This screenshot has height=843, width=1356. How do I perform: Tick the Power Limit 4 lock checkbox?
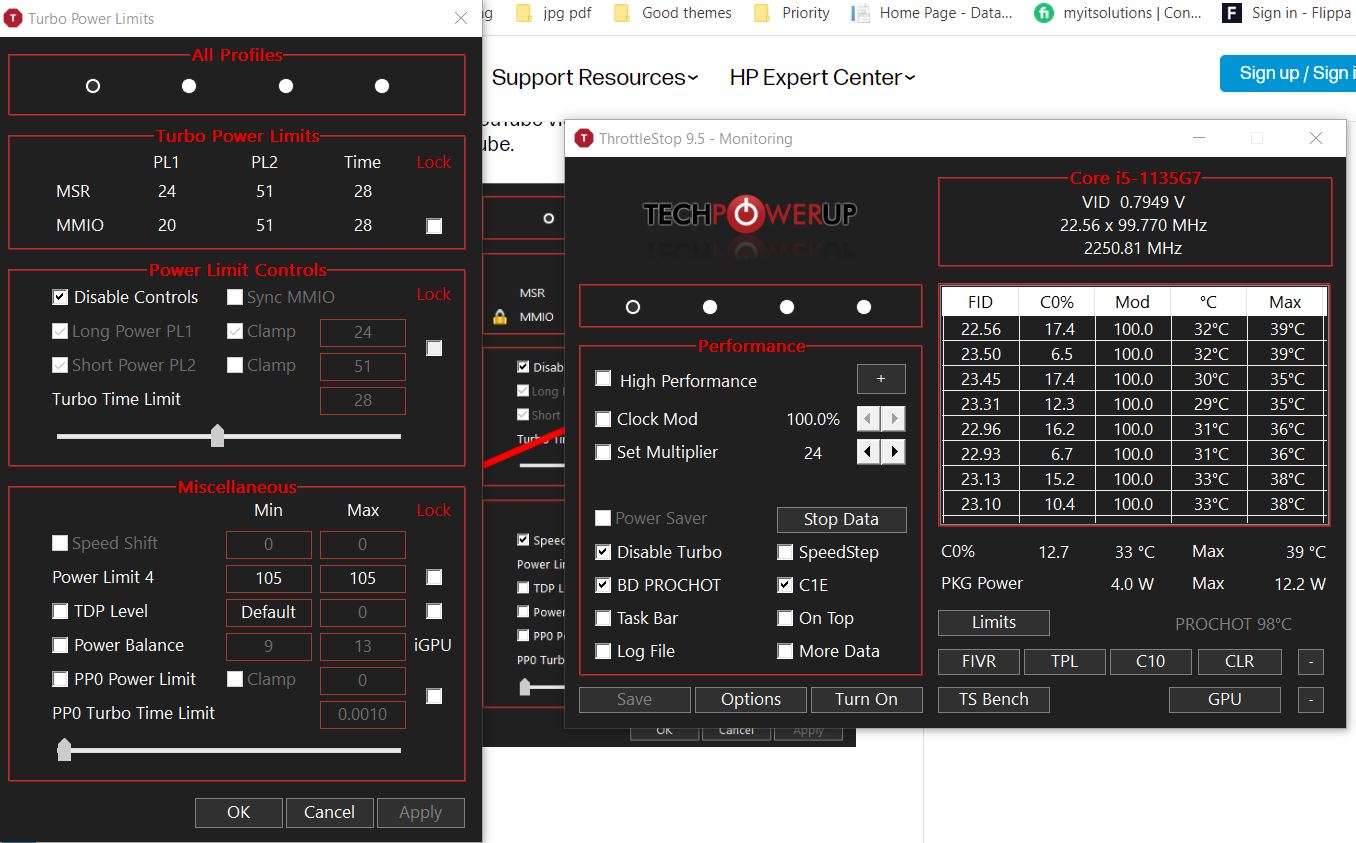[x=434, y=577]
